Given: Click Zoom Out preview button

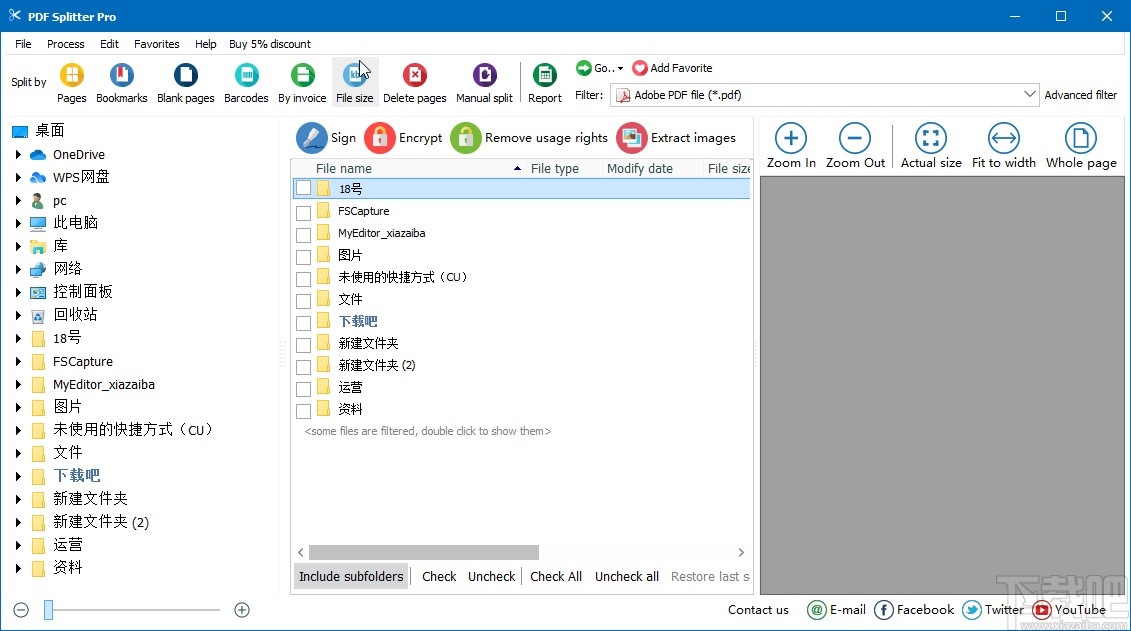Looking at the screenshot, I should click(x=855, y=146).
